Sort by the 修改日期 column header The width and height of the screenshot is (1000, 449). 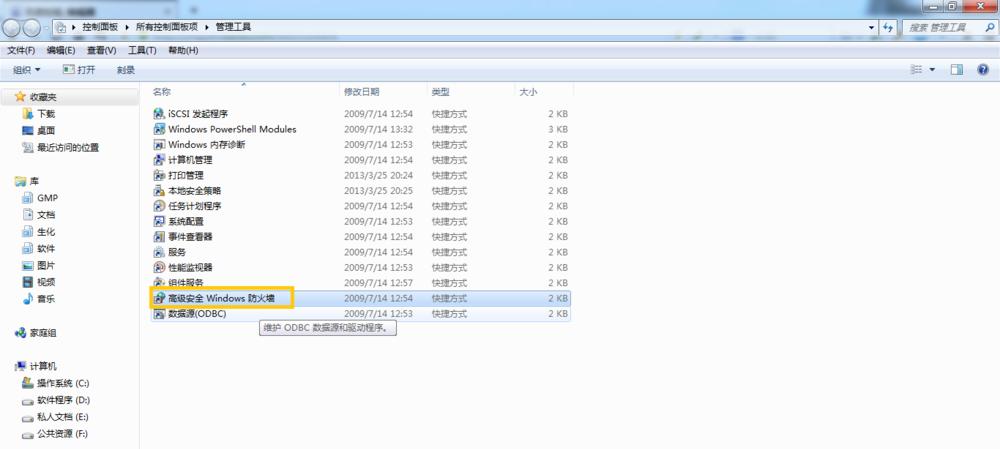click(x=383, y=92)
